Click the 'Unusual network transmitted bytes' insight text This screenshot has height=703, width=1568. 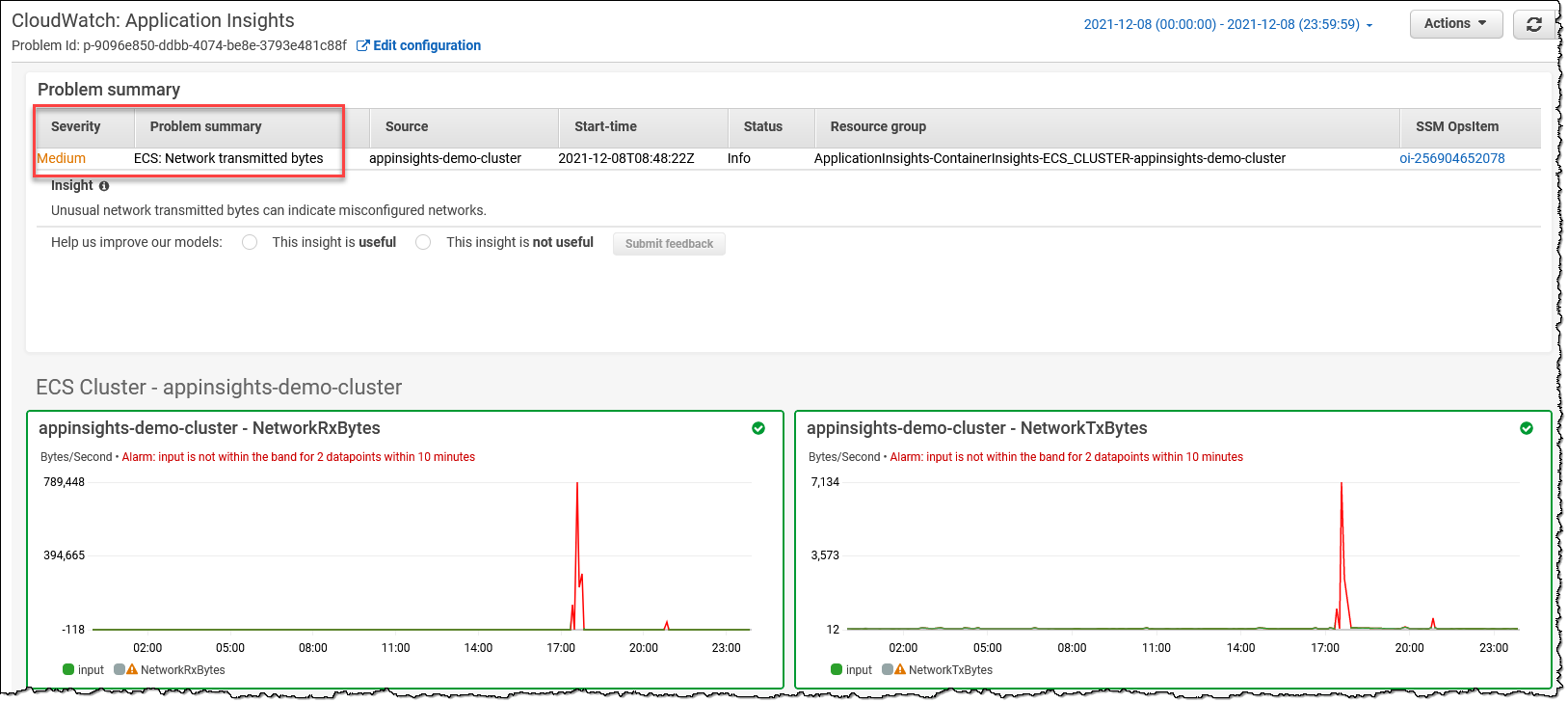269,210
